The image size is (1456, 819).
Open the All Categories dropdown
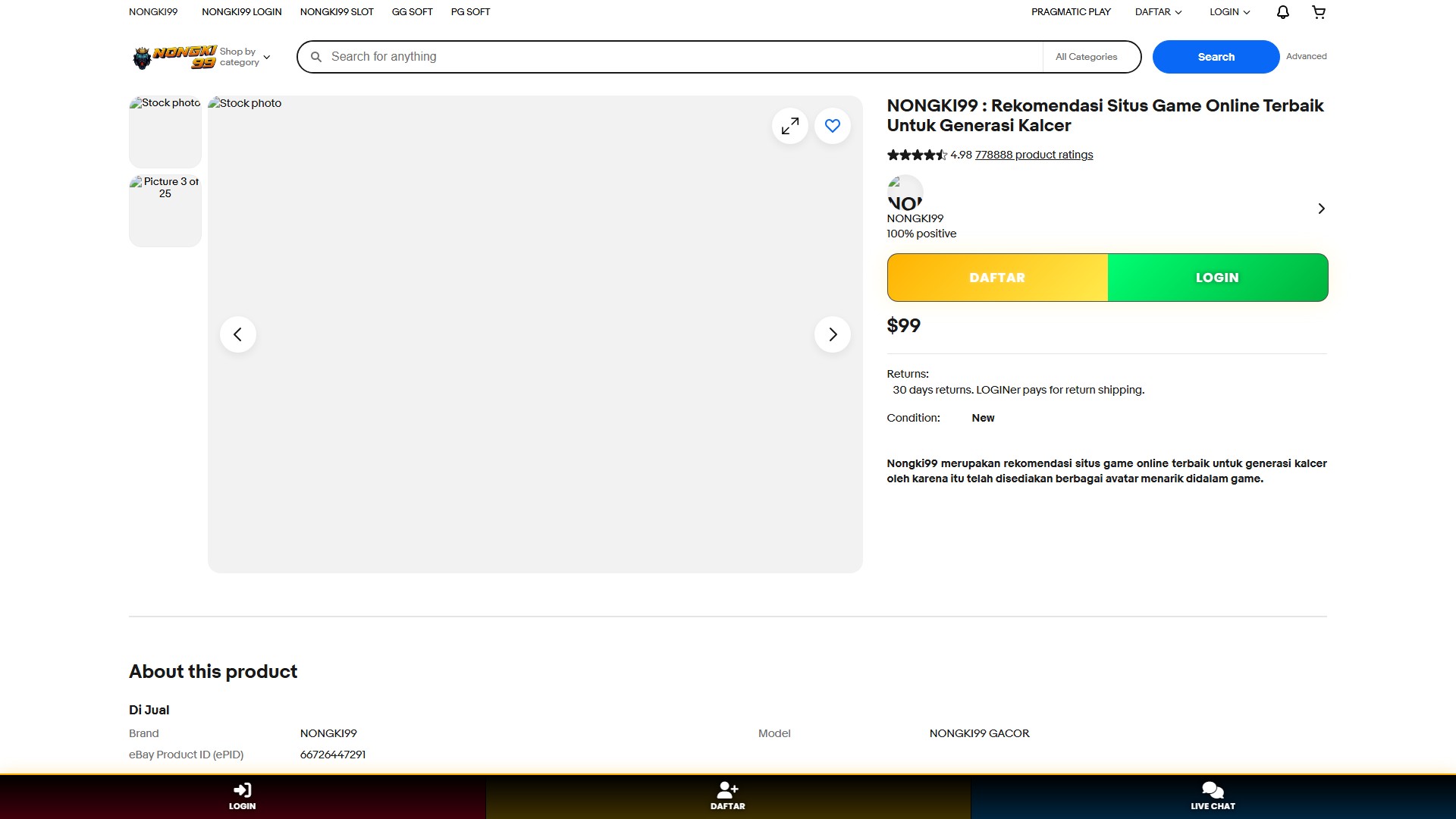[x=1086, y=57]
